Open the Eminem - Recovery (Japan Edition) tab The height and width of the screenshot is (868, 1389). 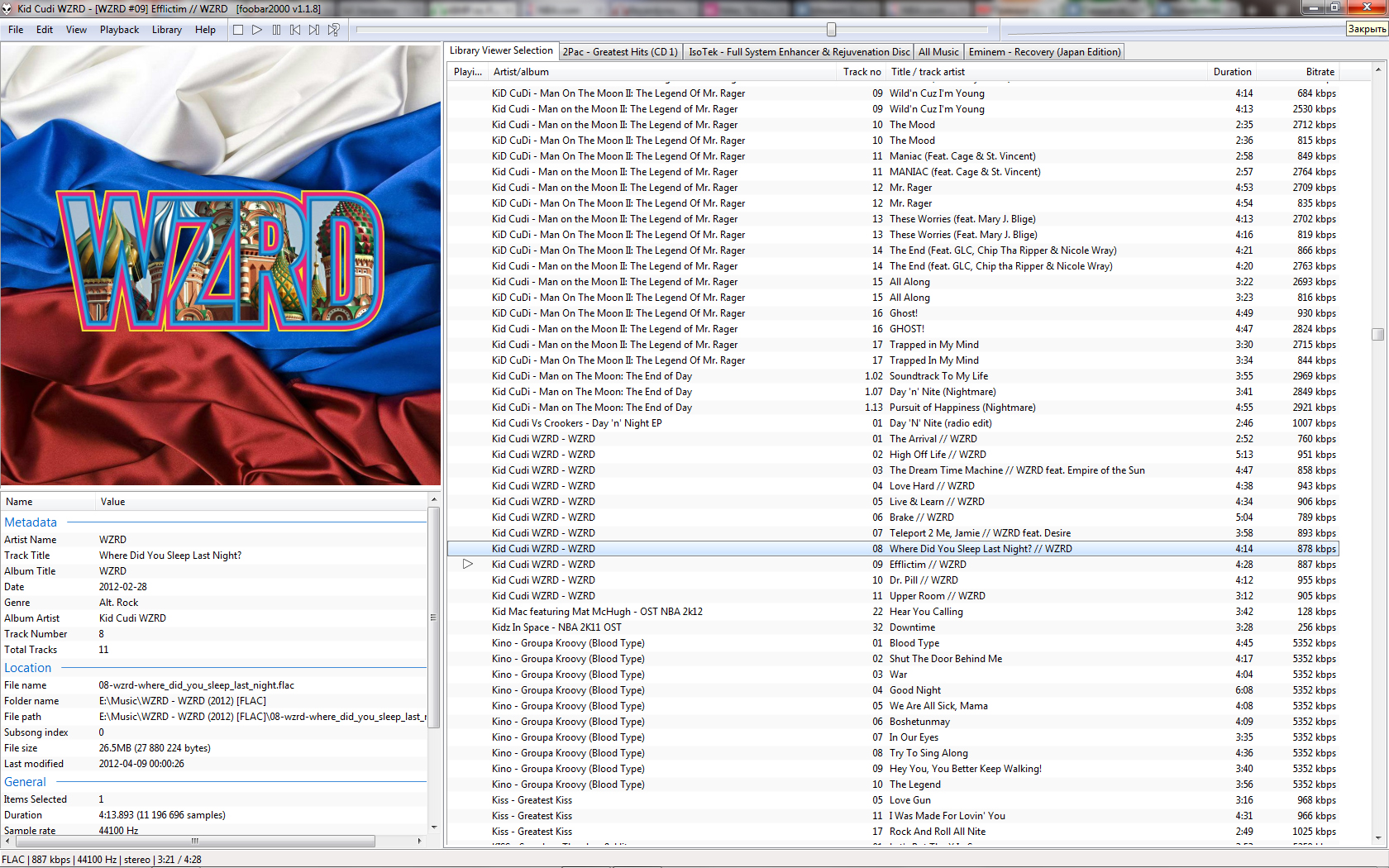pos(1044,52)
